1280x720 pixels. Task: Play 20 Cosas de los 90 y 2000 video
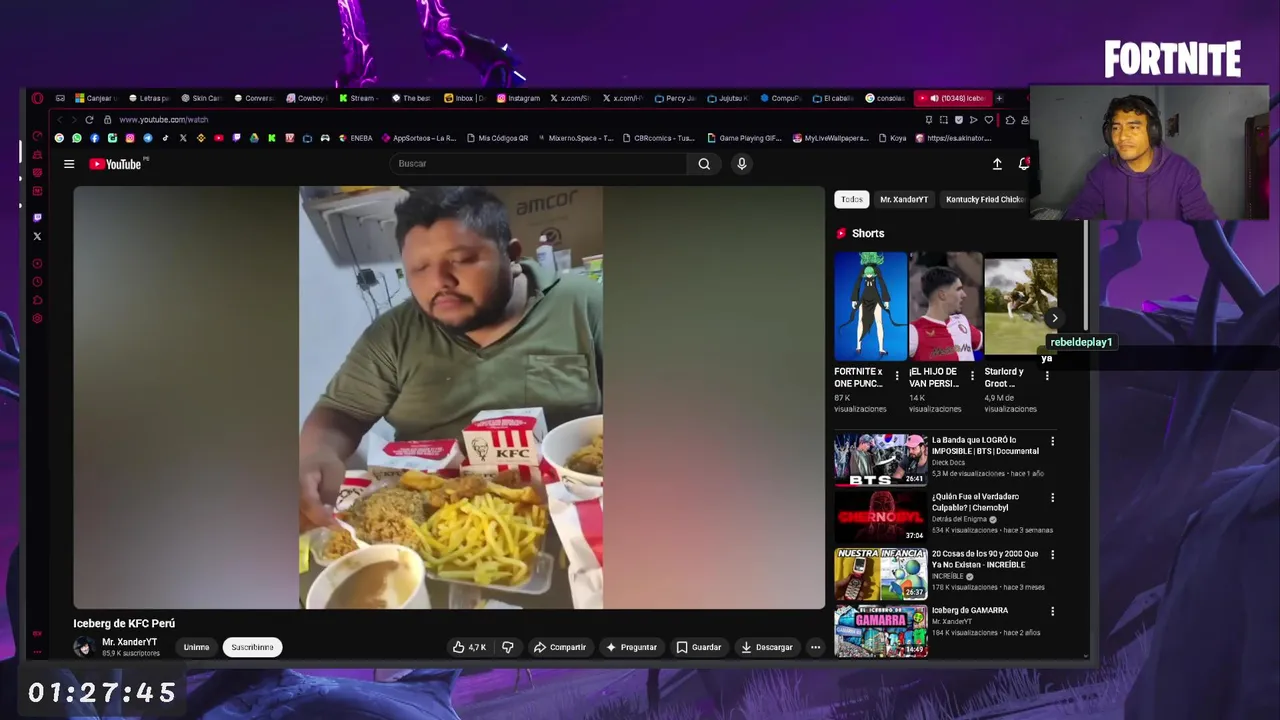point(881,573)
